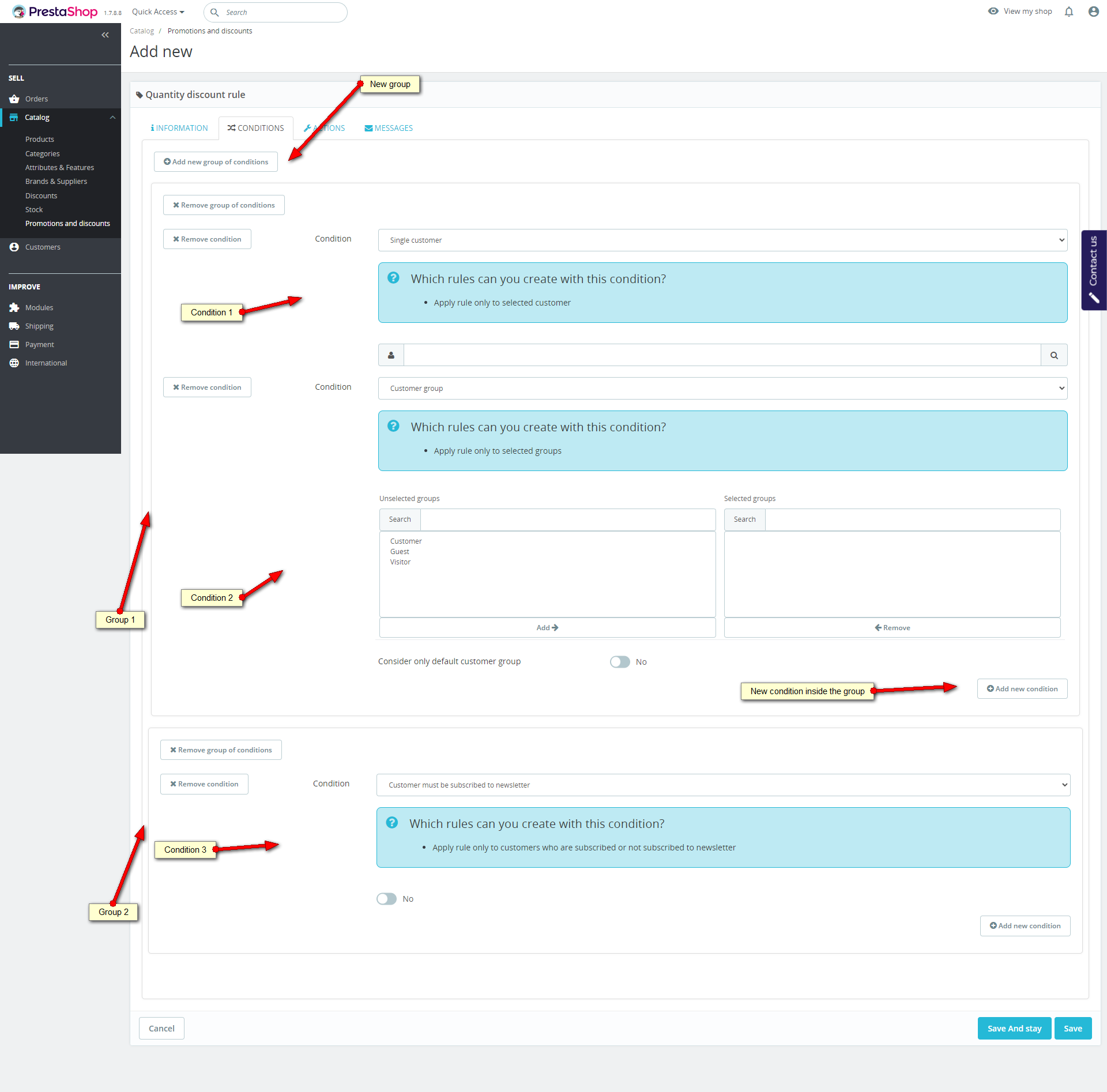Expand the Quick Access menu

(158, 12)
